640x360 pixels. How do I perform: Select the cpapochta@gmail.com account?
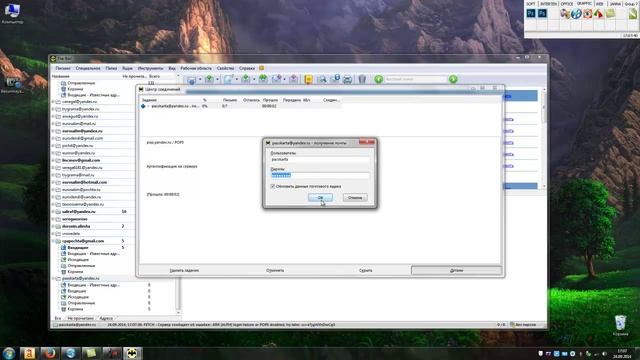click(x=83, y=241)
